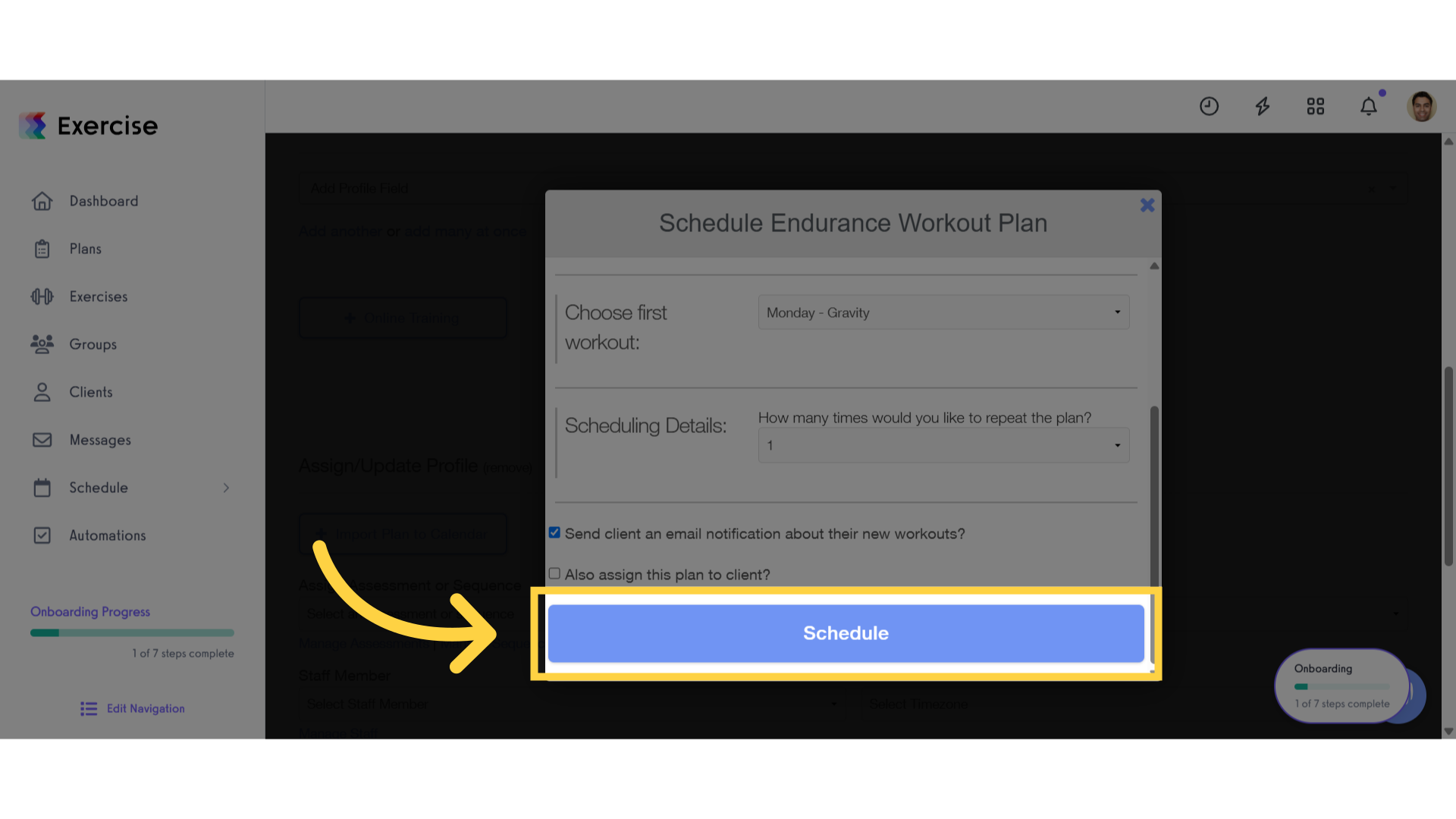
Task: Click the Clients person icon
Action: [x=42, y=392]
